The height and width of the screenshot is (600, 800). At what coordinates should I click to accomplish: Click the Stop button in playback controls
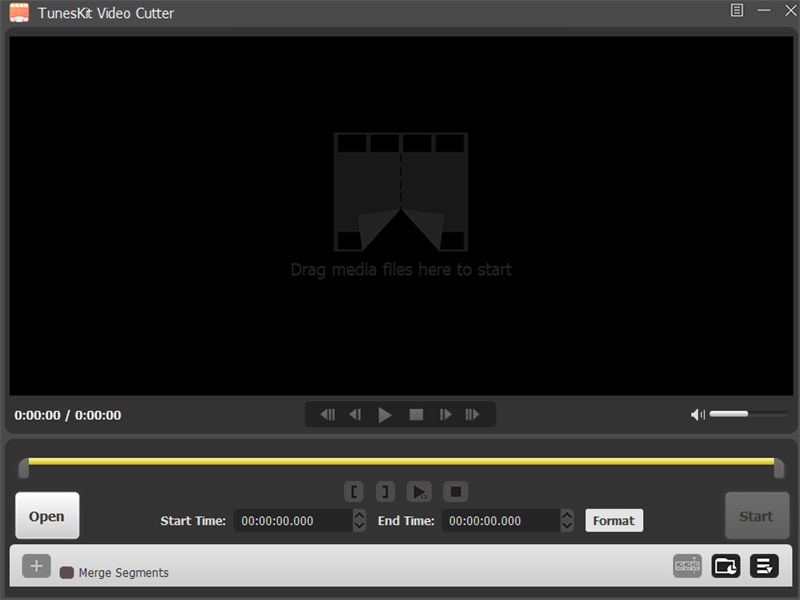(x=416, y=415)
